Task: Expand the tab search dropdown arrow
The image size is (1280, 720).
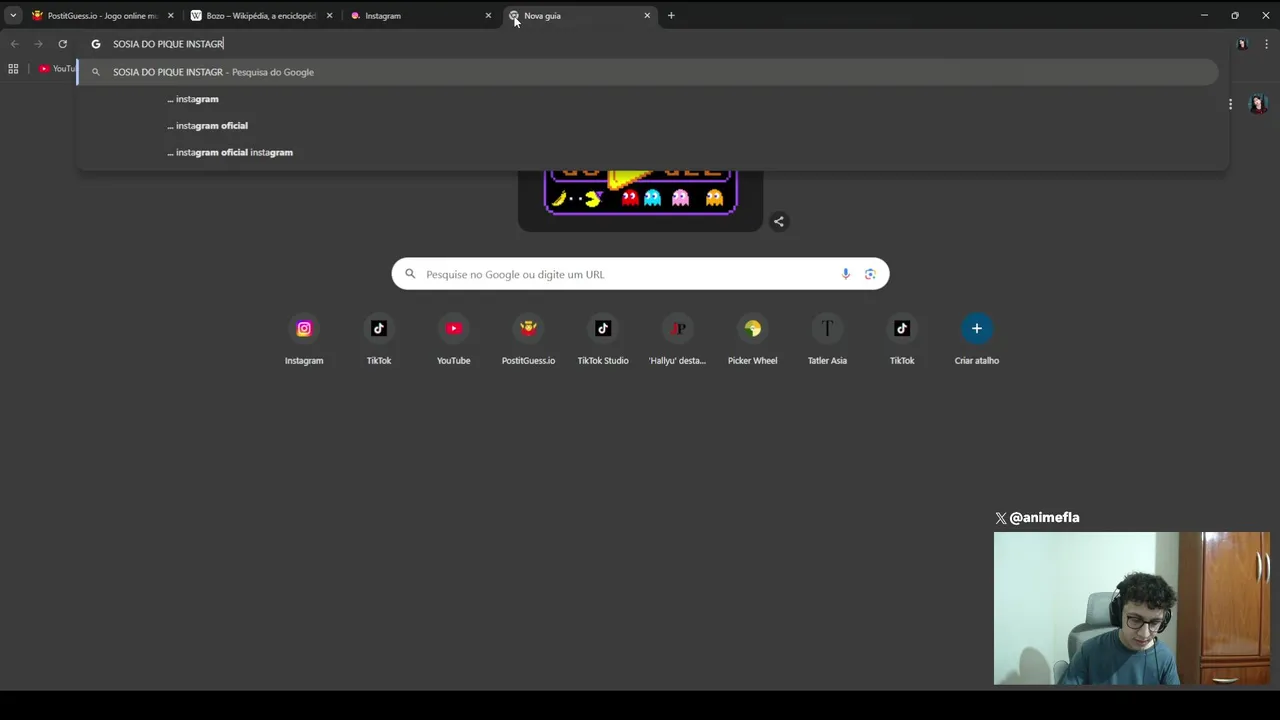Action: [13, 15]
